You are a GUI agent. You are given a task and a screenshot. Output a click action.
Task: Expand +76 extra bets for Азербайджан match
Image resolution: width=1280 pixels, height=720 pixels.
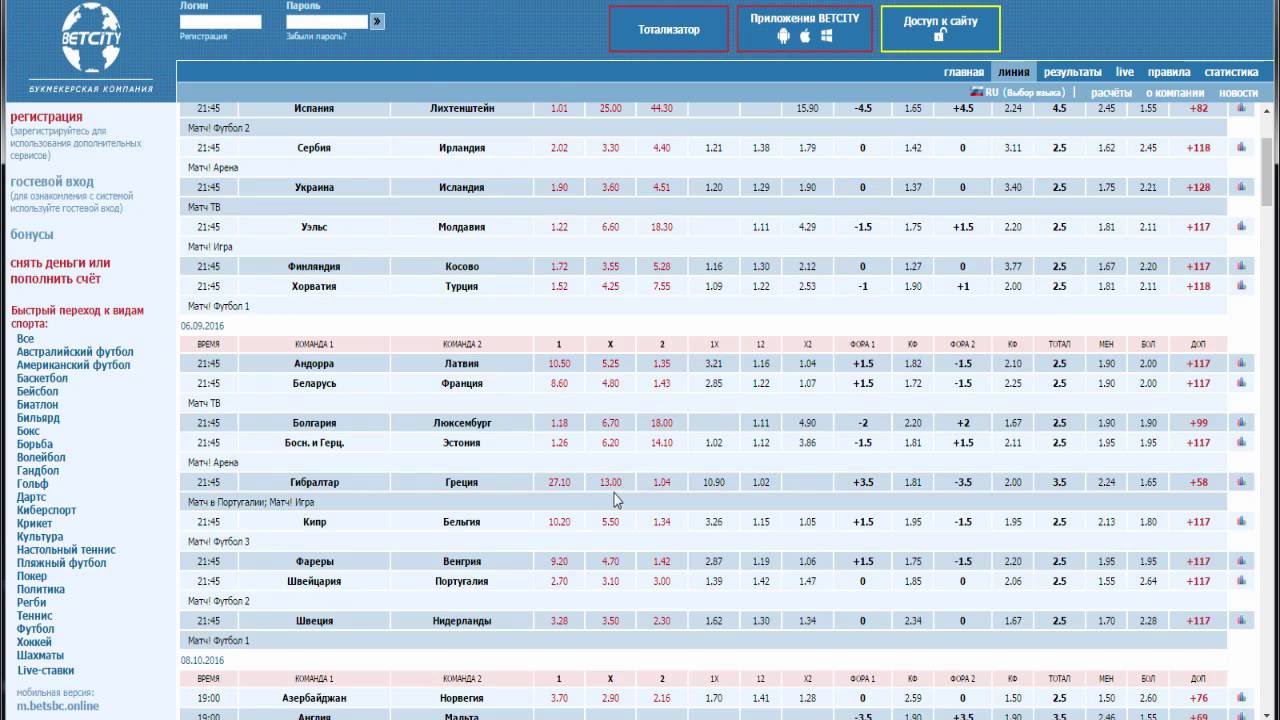[x=1198, y=698]
